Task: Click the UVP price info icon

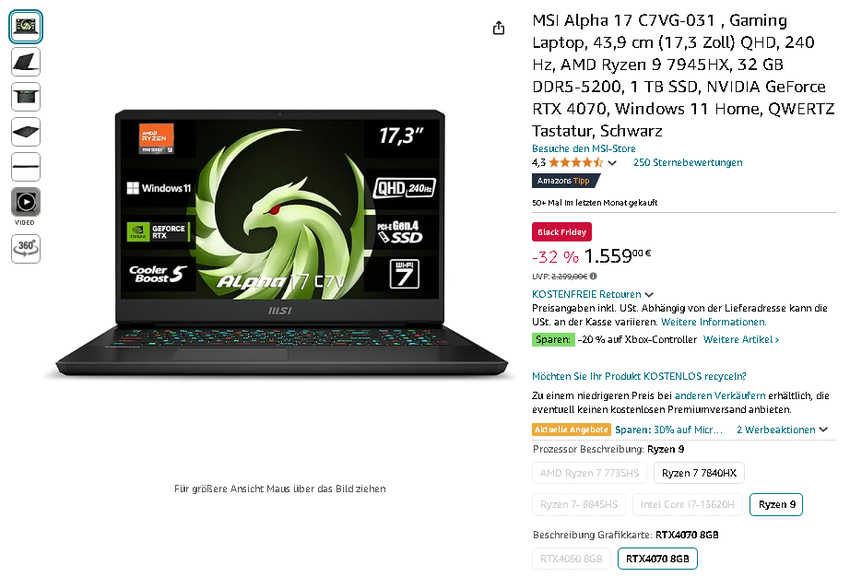Action: point(593,276)
